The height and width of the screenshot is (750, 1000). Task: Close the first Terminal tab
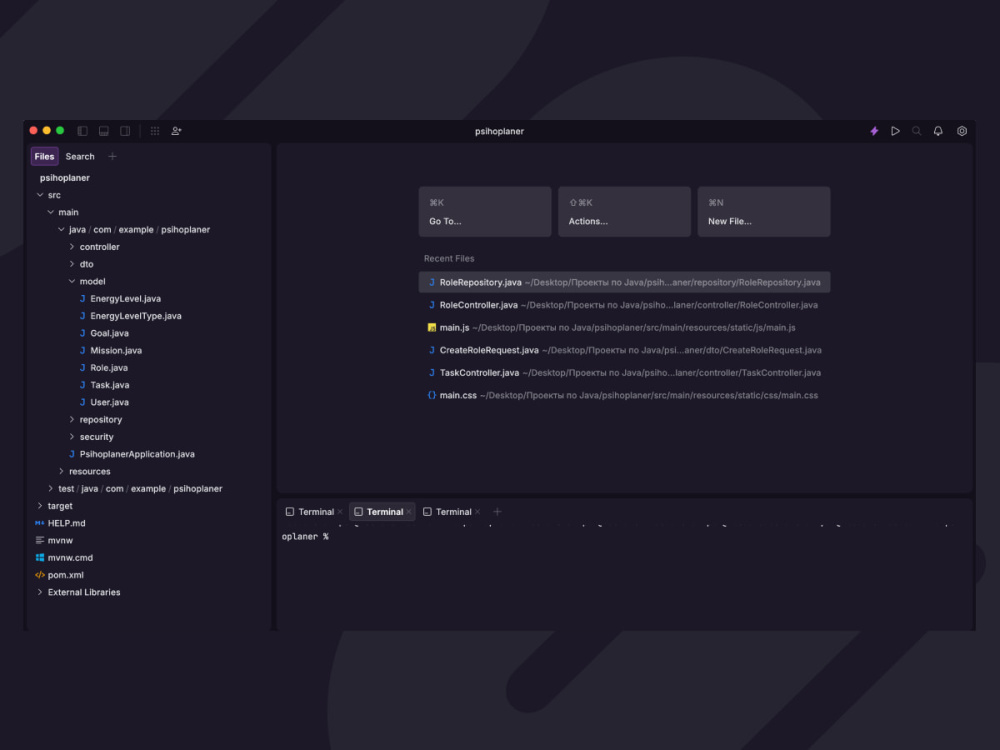click(x=341, y=511)
